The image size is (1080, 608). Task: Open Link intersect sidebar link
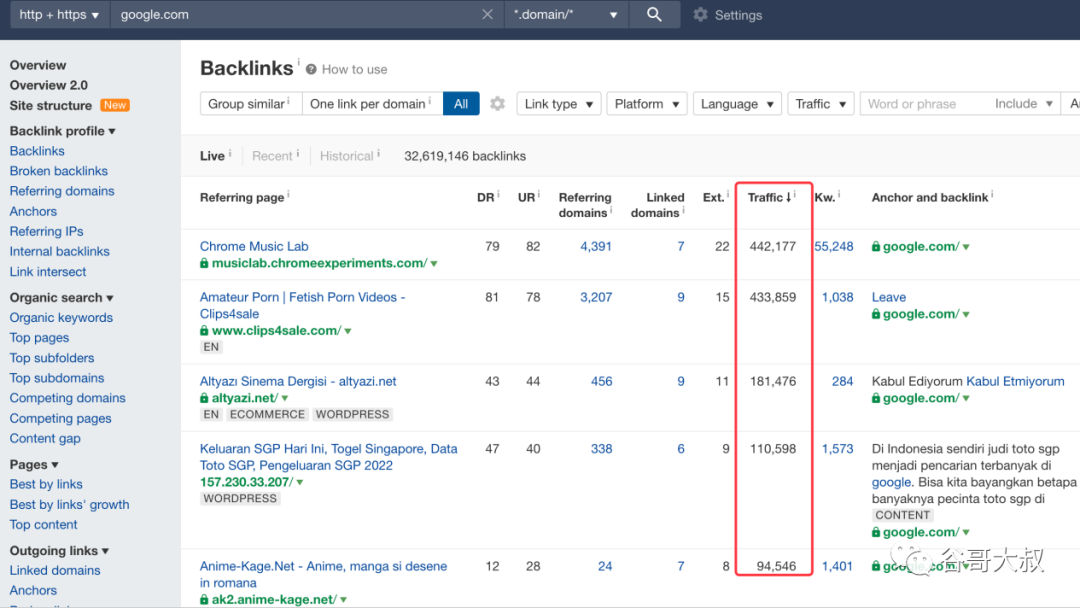48,272
